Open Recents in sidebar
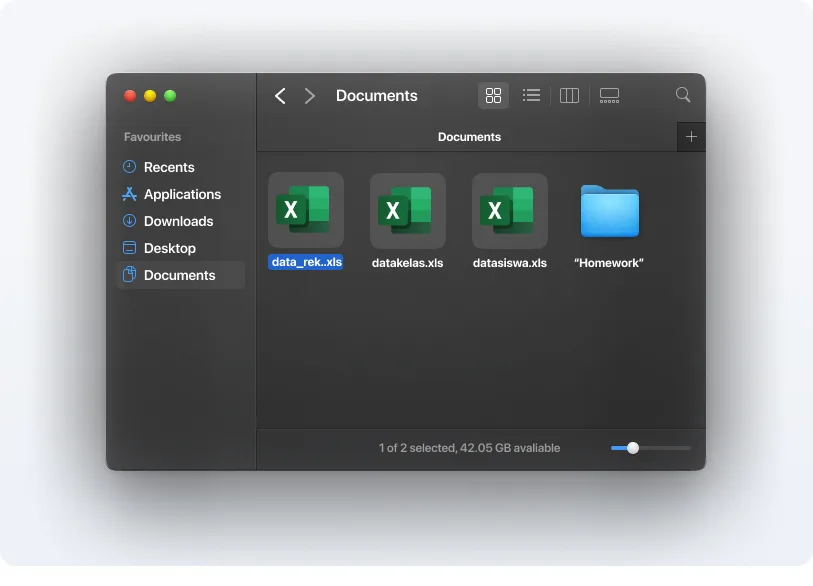This screenshot has width=813, height=586. [x=181, y=167]
